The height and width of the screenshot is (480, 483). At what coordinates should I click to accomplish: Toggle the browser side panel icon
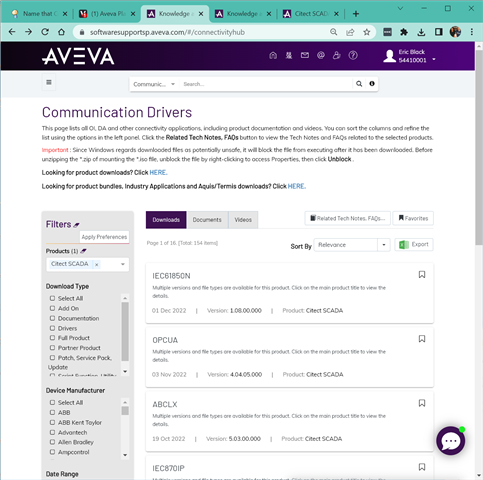point(438,32)
